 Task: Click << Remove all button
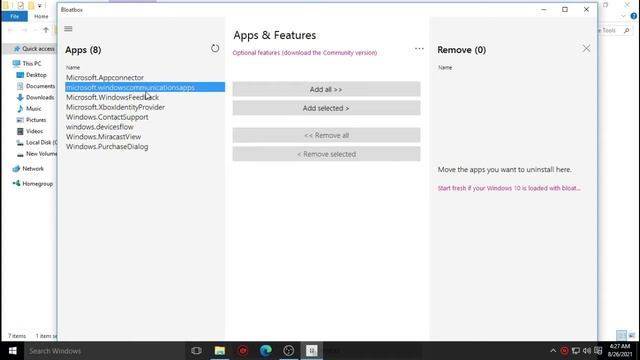tap(326, 135)
